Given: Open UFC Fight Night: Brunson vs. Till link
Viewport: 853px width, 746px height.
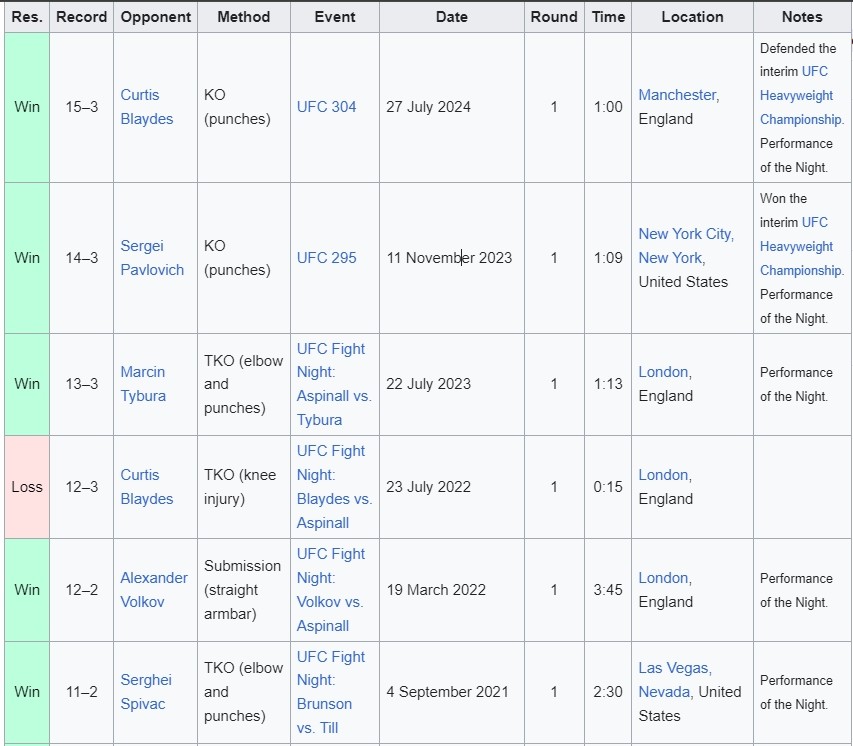Looking at the screenshot, I should click(x=331, y=692).
